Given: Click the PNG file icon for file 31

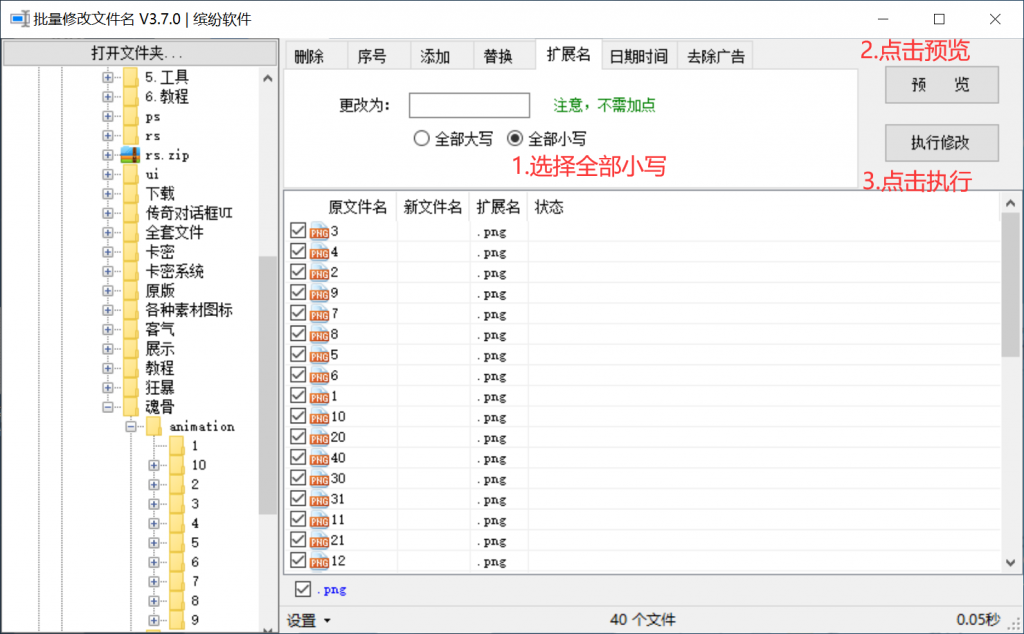Looking at the screenshot, I should pos(319,499).
